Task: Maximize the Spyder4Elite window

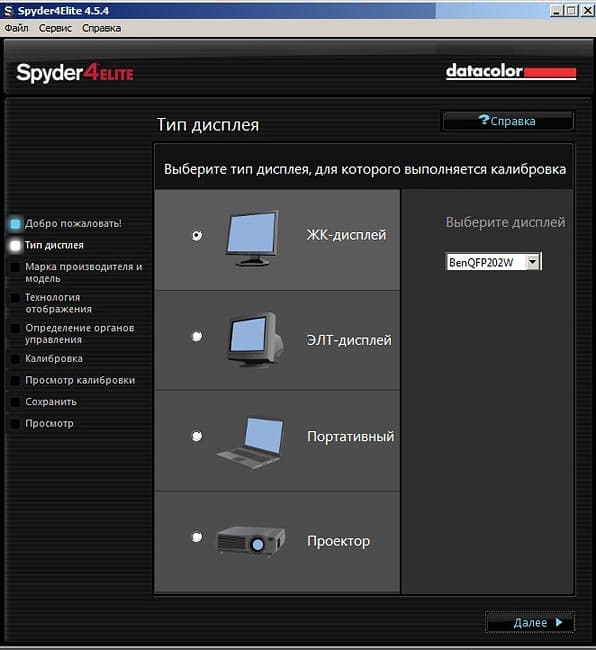Action: click(x=571, y=11)
